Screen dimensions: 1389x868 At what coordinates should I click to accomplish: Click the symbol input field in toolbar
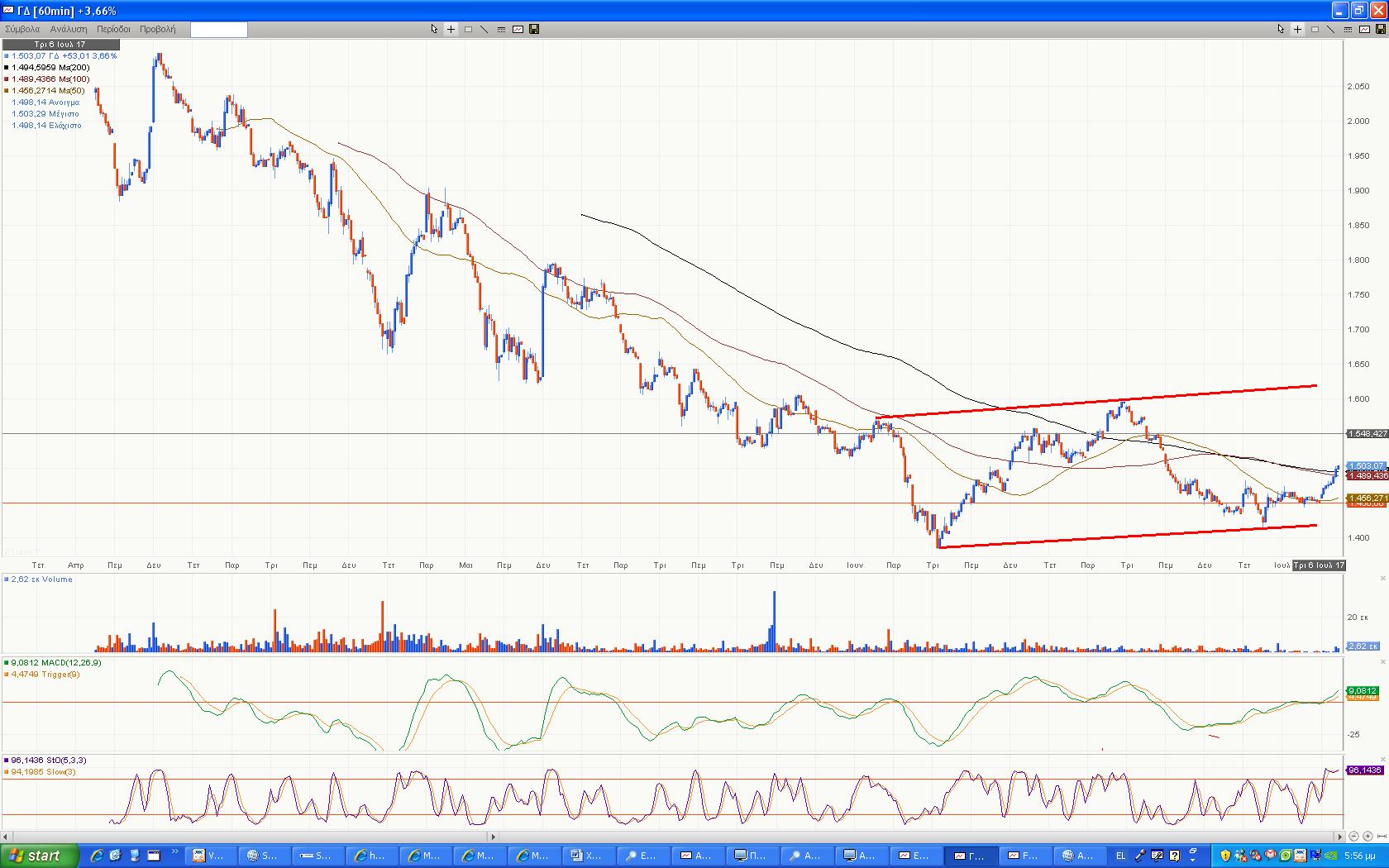218,30
